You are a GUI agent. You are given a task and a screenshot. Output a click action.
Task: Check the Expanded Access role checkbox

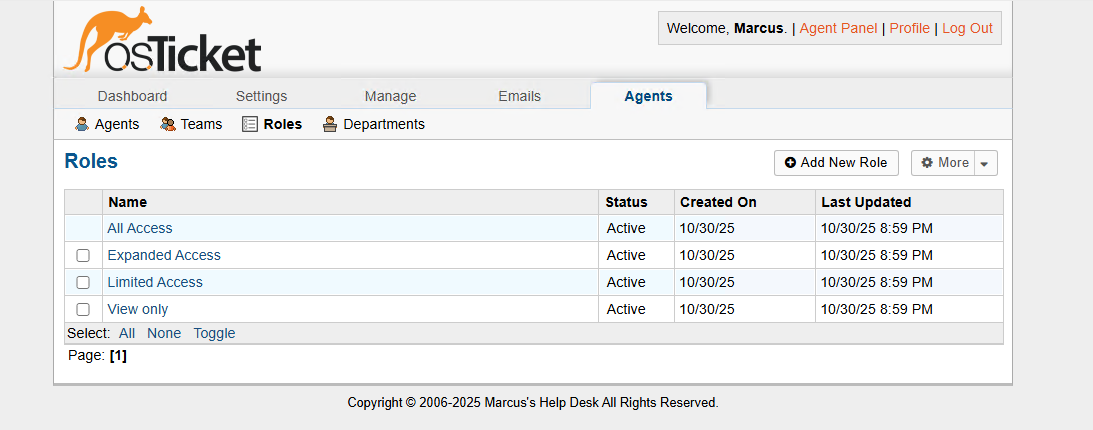pos(83,256)
